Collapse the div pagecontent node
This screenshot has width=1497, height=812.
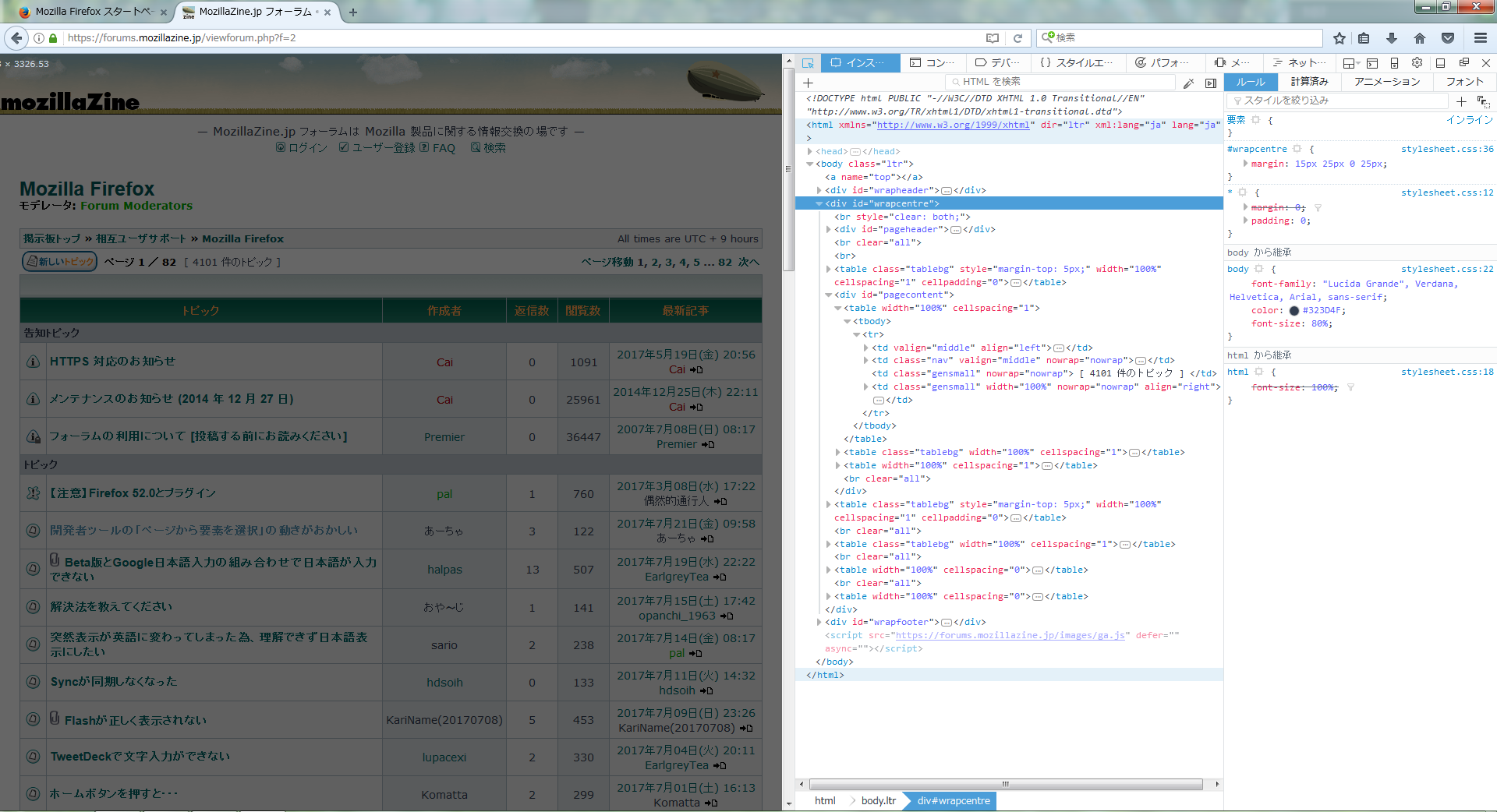pos(829,295)
